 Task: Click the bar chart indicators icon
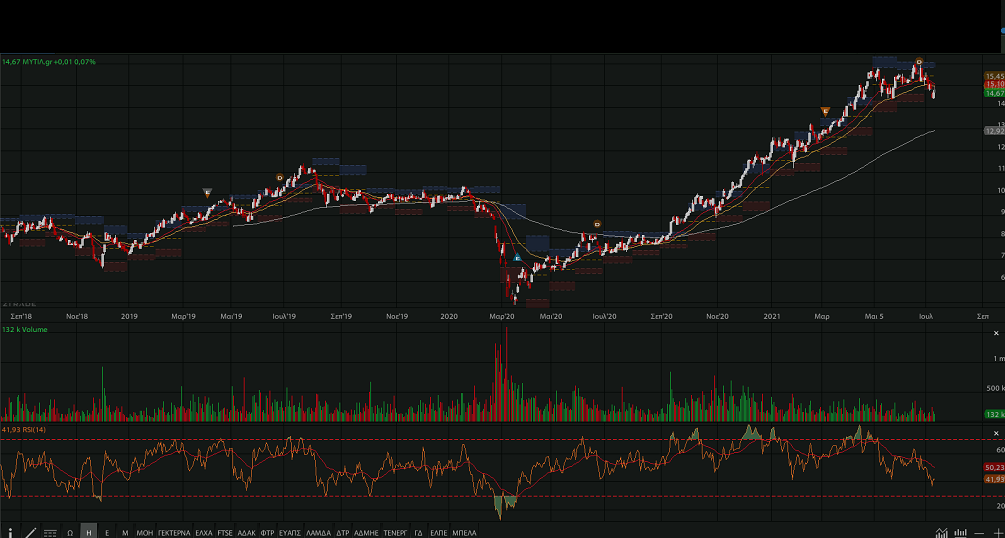961,533
